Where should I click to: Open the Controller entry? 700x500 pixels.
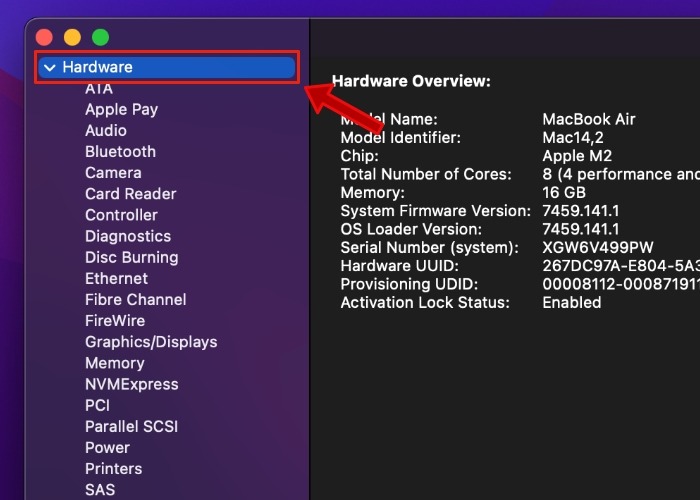coord(121,215)
